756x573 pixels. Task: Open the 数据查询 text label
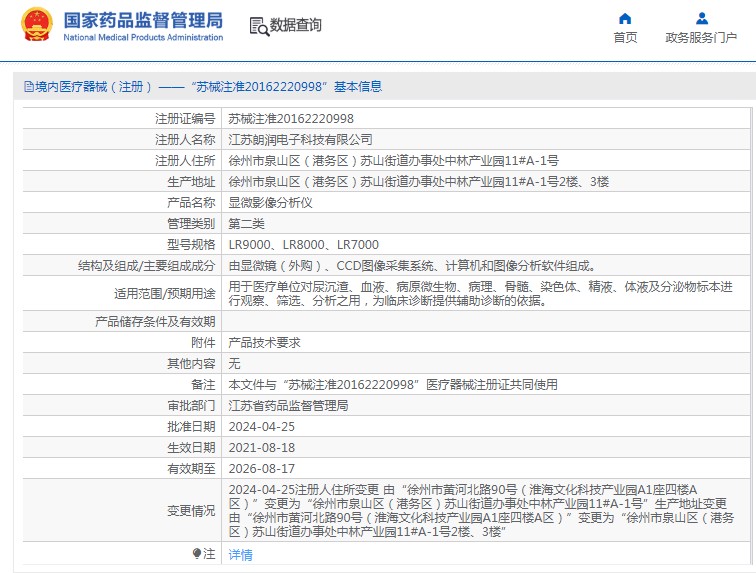point(296,26)
